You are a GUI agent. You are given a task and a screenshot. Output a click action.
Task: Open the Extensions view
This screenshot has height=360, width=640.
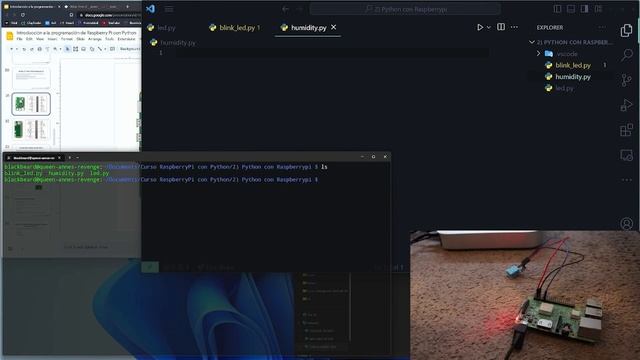pyautogui.click(x=627, y=130)
